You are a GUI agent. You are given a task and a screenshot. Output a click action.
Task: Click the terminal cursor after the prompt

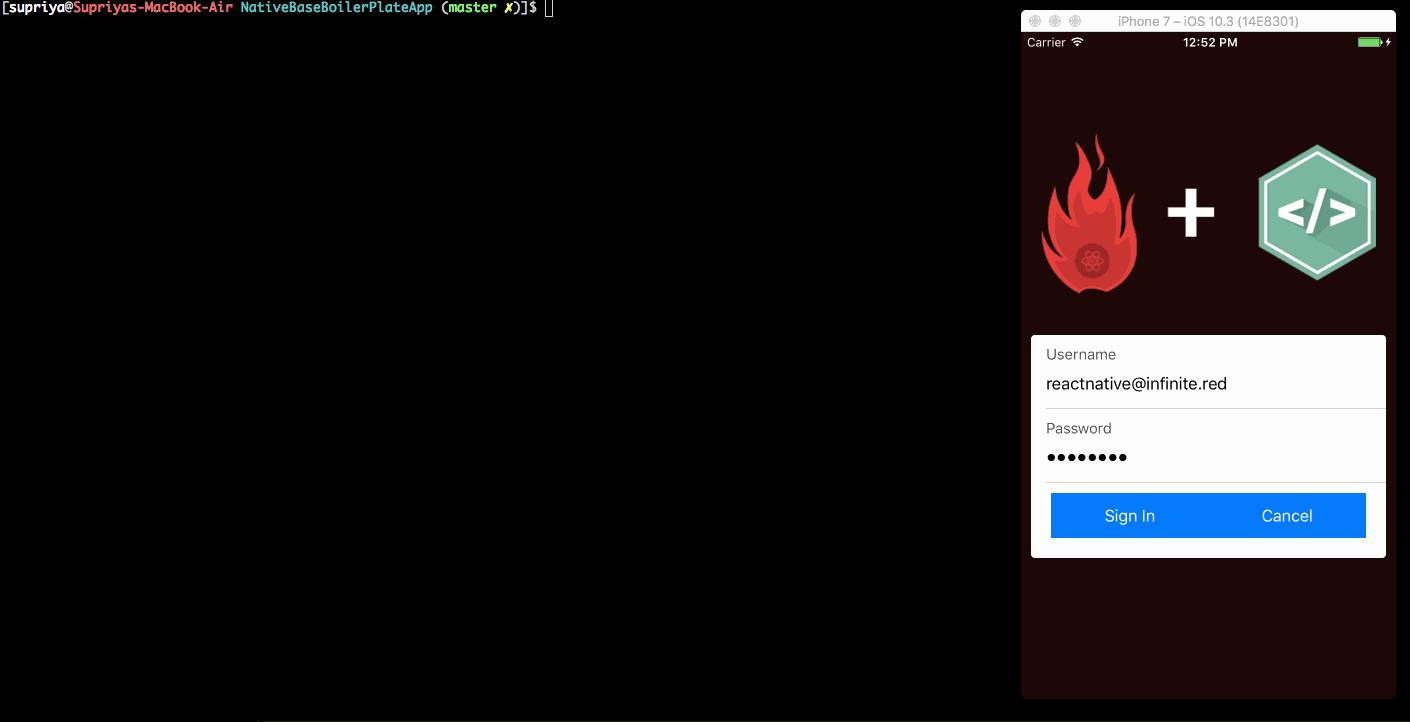[549, 8]
